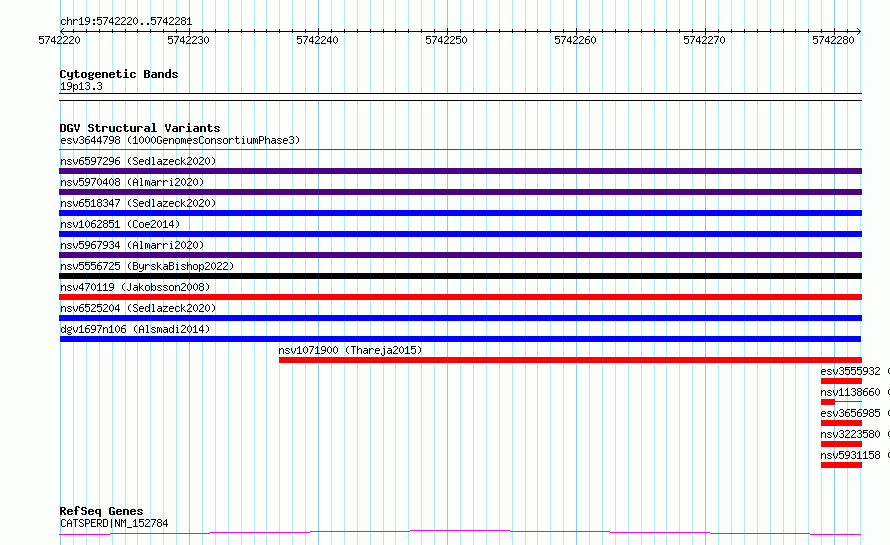
Task: Select the nsv3223580 variant label
Action: click(850, 434)
